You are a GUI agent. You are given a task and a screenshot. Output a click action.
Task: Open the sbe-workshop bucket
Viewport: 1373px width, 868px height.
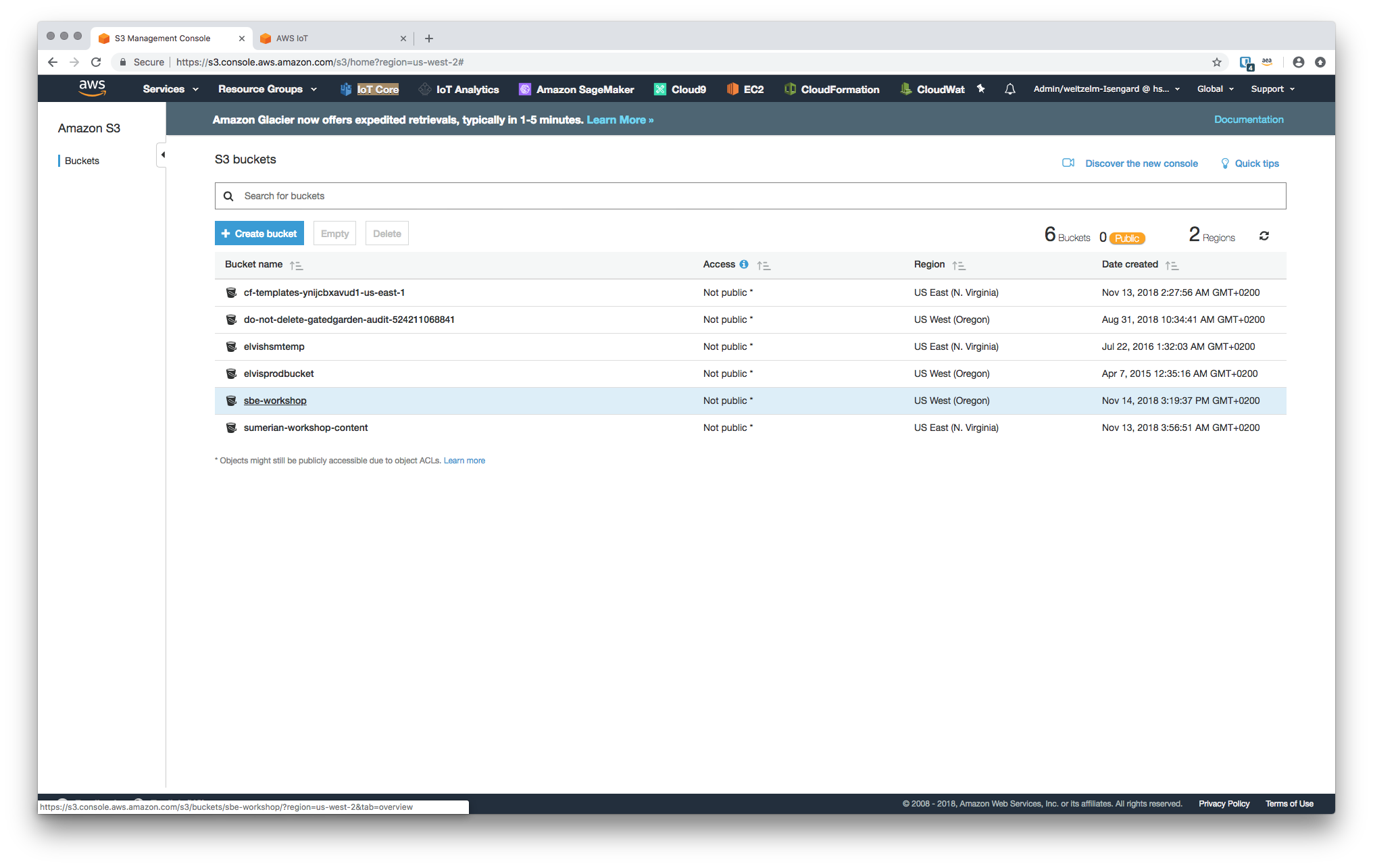tap(275, 401)
